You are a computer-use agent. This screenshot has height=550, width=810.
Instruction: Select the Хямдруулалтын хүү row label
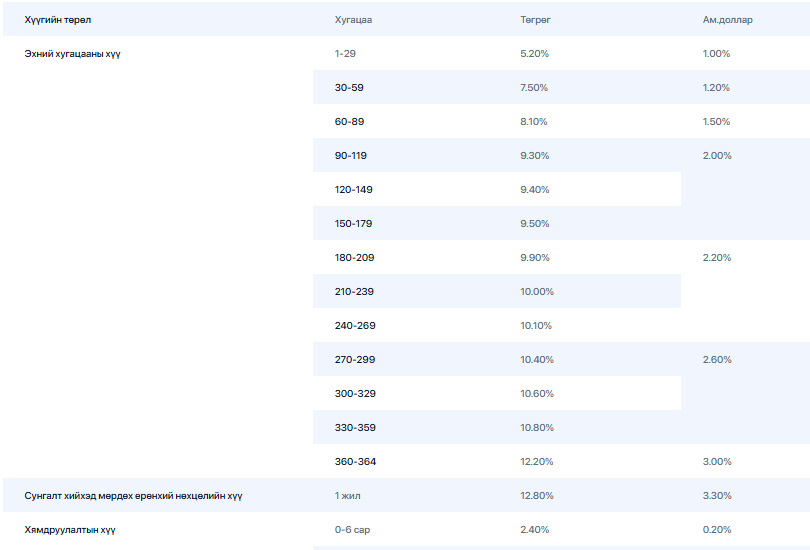coord(70,529)
